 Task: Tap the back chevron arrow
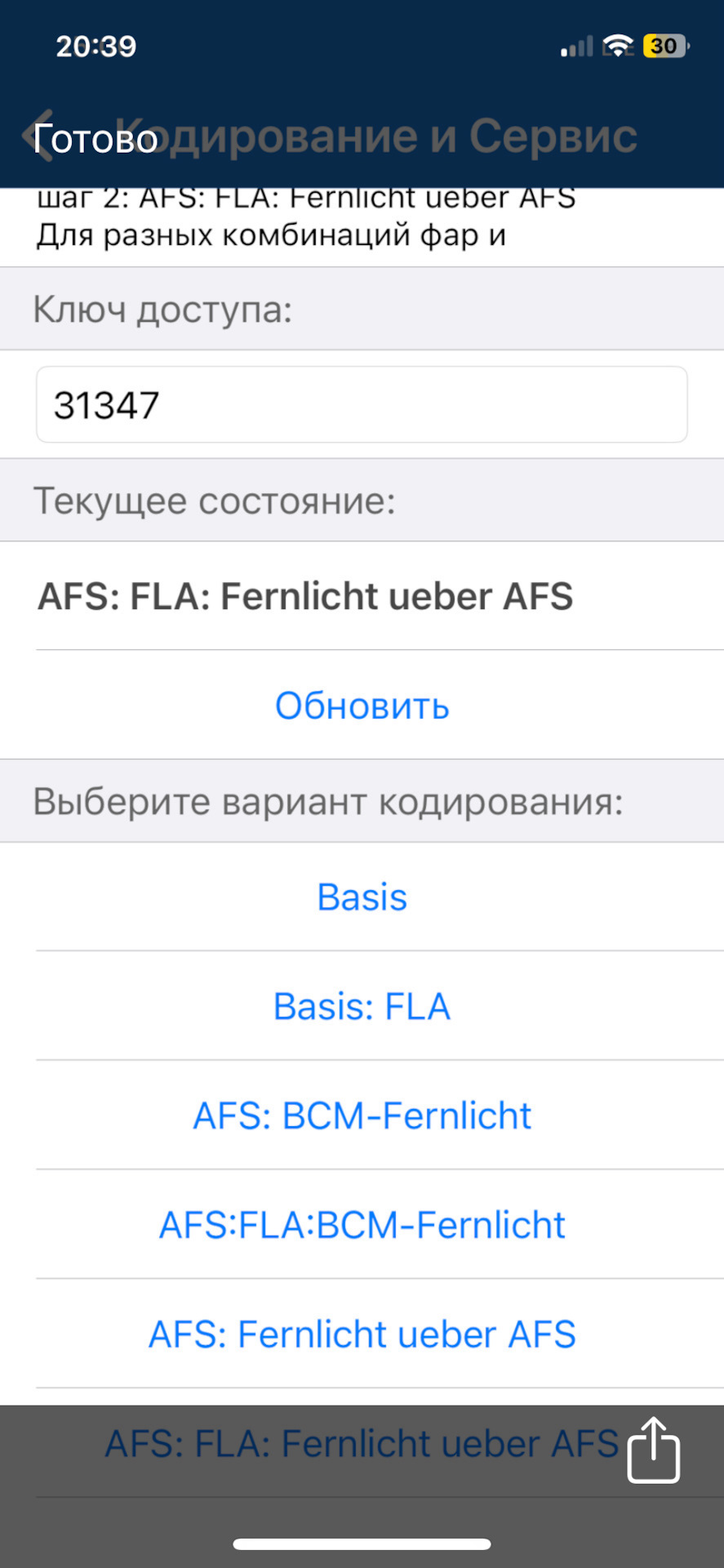(37, 136)
